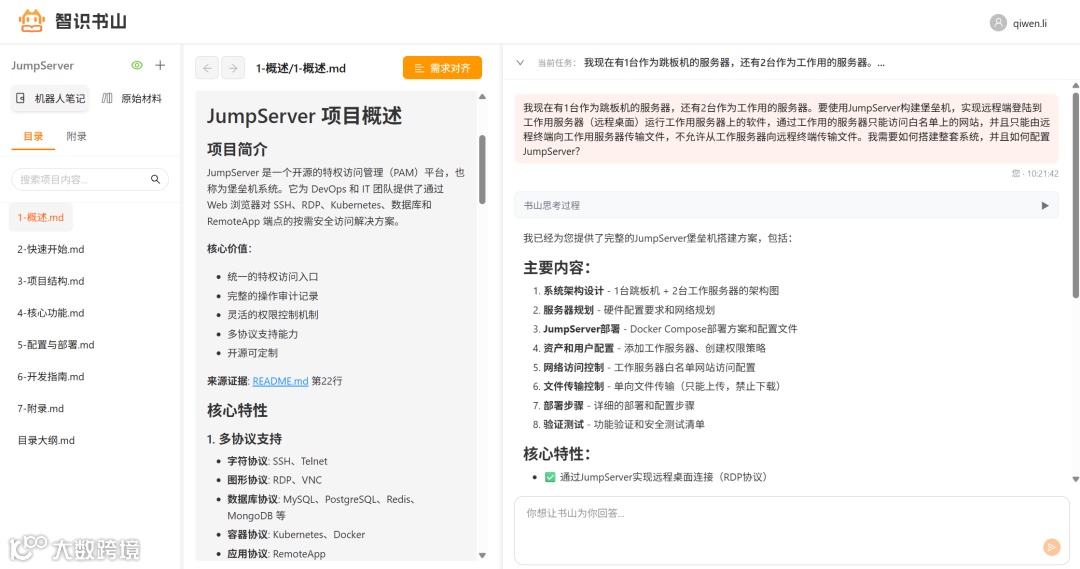This screenshot has height=569, width=1080.
Task: Click document pane scroll down arrow
Action: click(x=482, y=555)
